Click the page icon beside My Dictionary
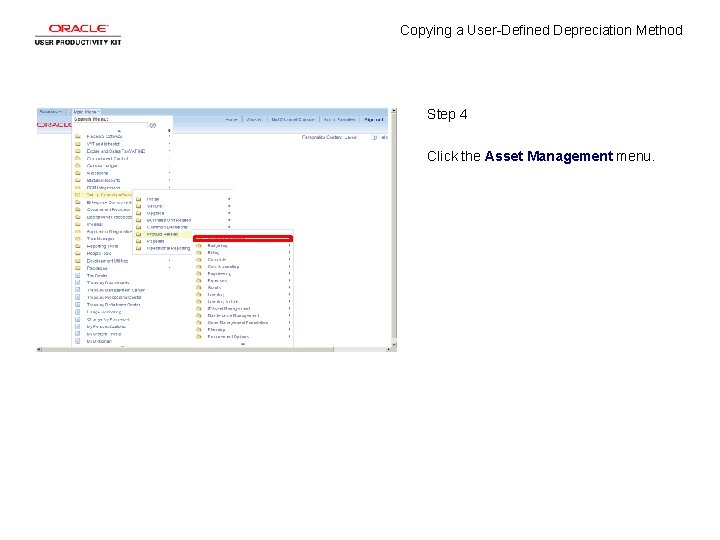 78,342
